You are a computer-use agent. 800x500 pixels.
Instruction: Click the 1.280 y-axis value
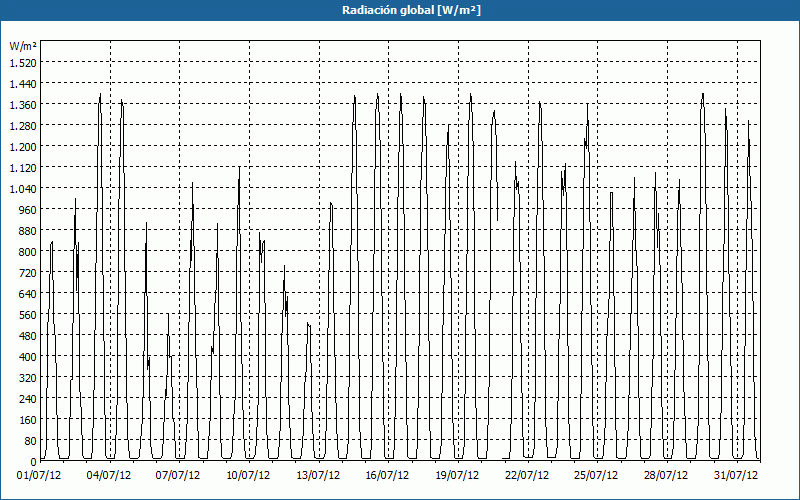click(x=23, y=126)
